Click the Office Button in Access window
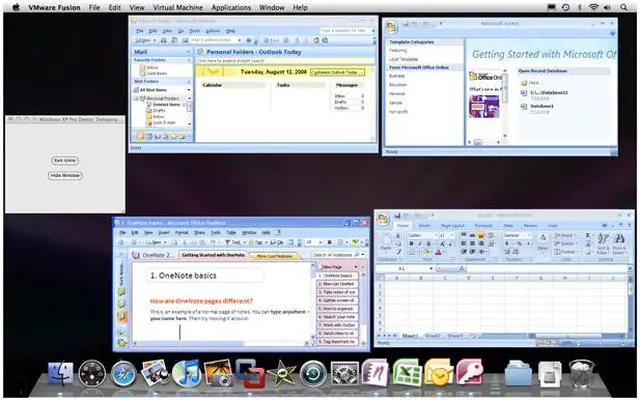This screenshot has width=640, height=401. [391, 27]
